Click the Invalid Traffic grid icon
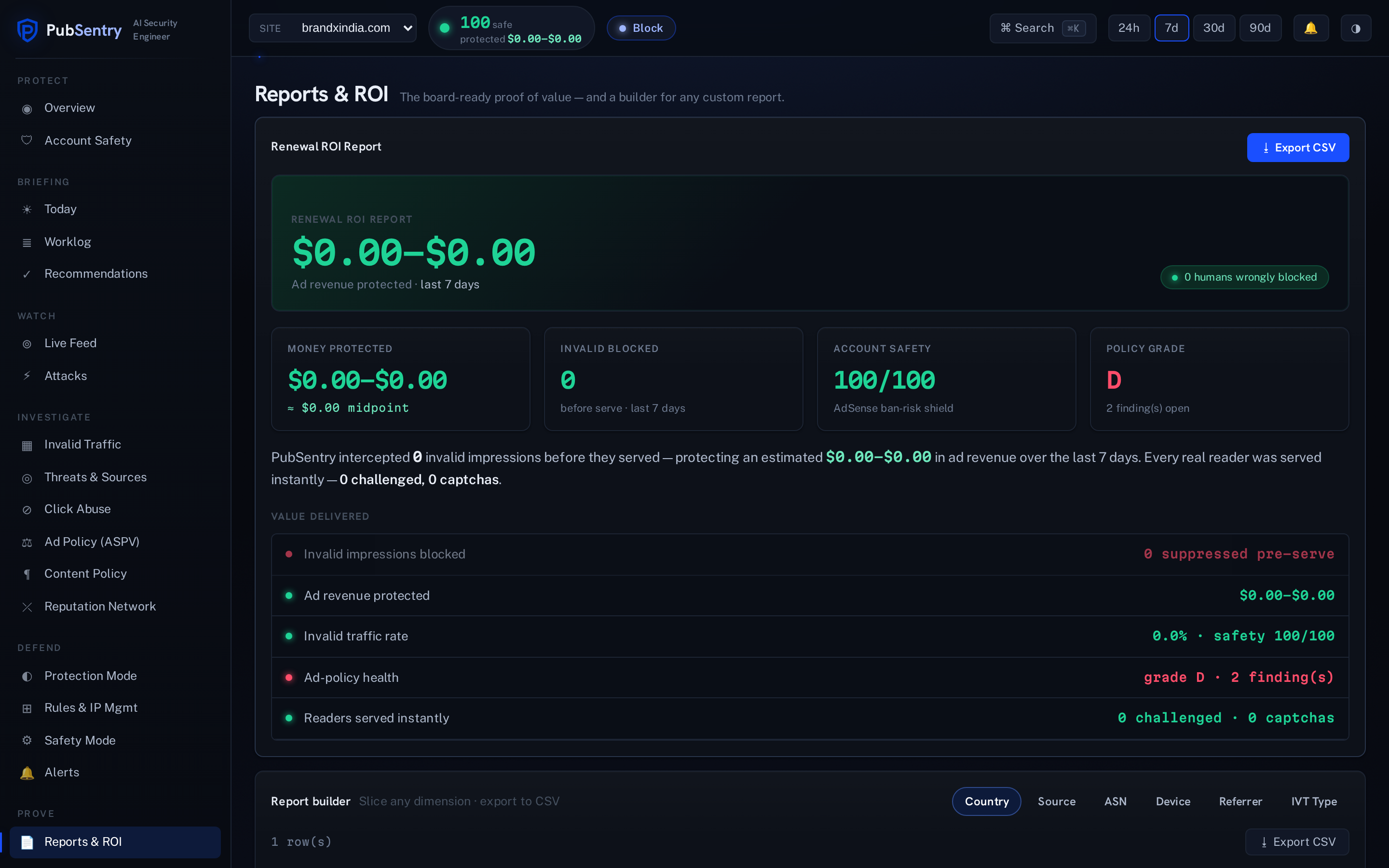The width and height of the screenshot is (1389, 868). point(27,446)
